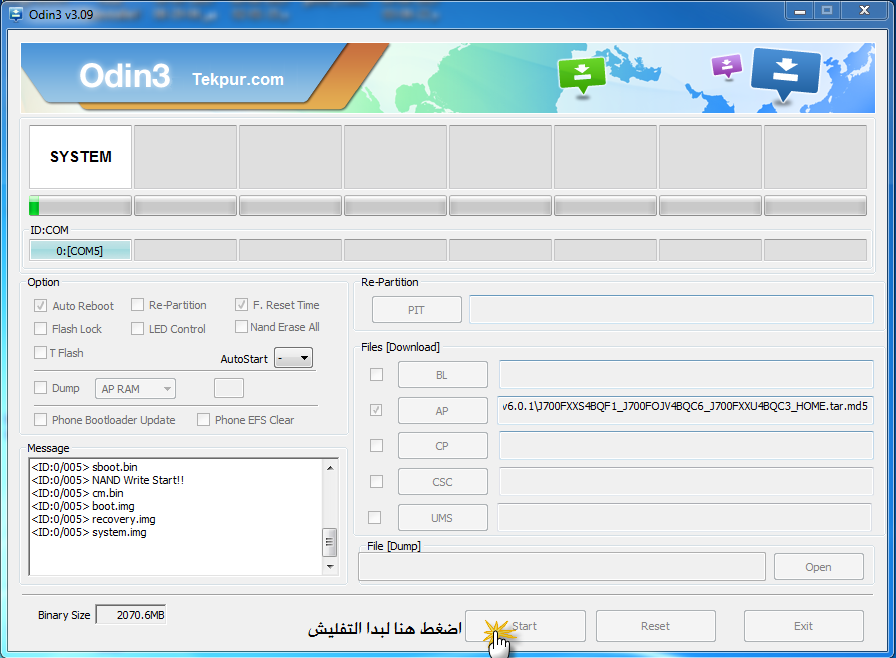
Task: Click the BL file button
Action: tap(443, 375)
